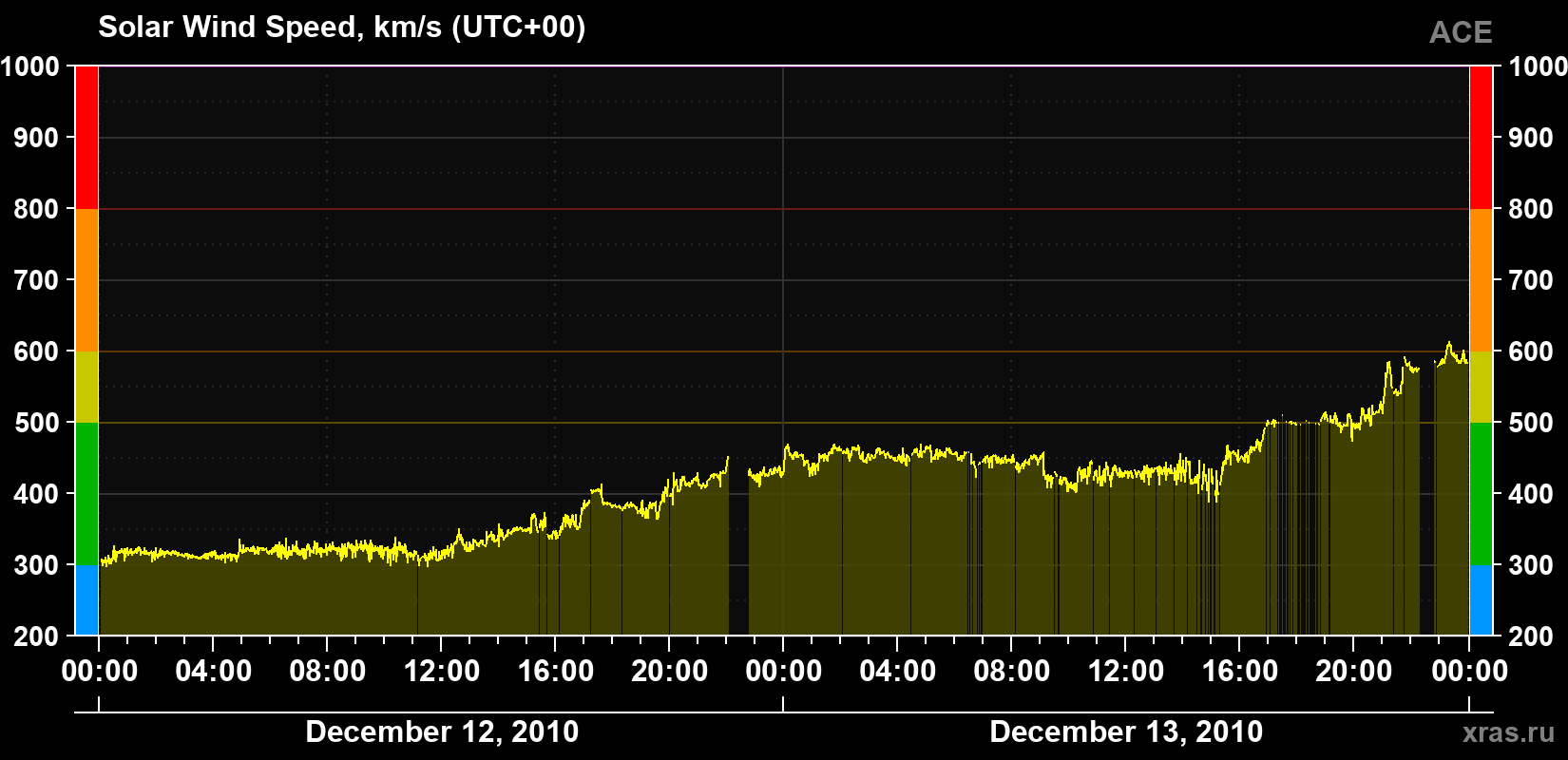Click the ACE label in top corner
1568x760 pixels.
(1461, 32)
